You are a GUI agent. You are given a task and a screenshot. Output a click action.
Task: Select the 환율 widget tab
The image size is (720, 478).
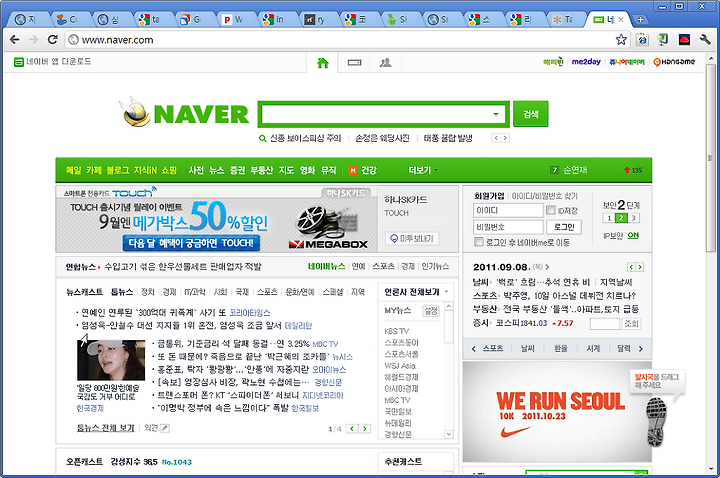coord(560,349)
